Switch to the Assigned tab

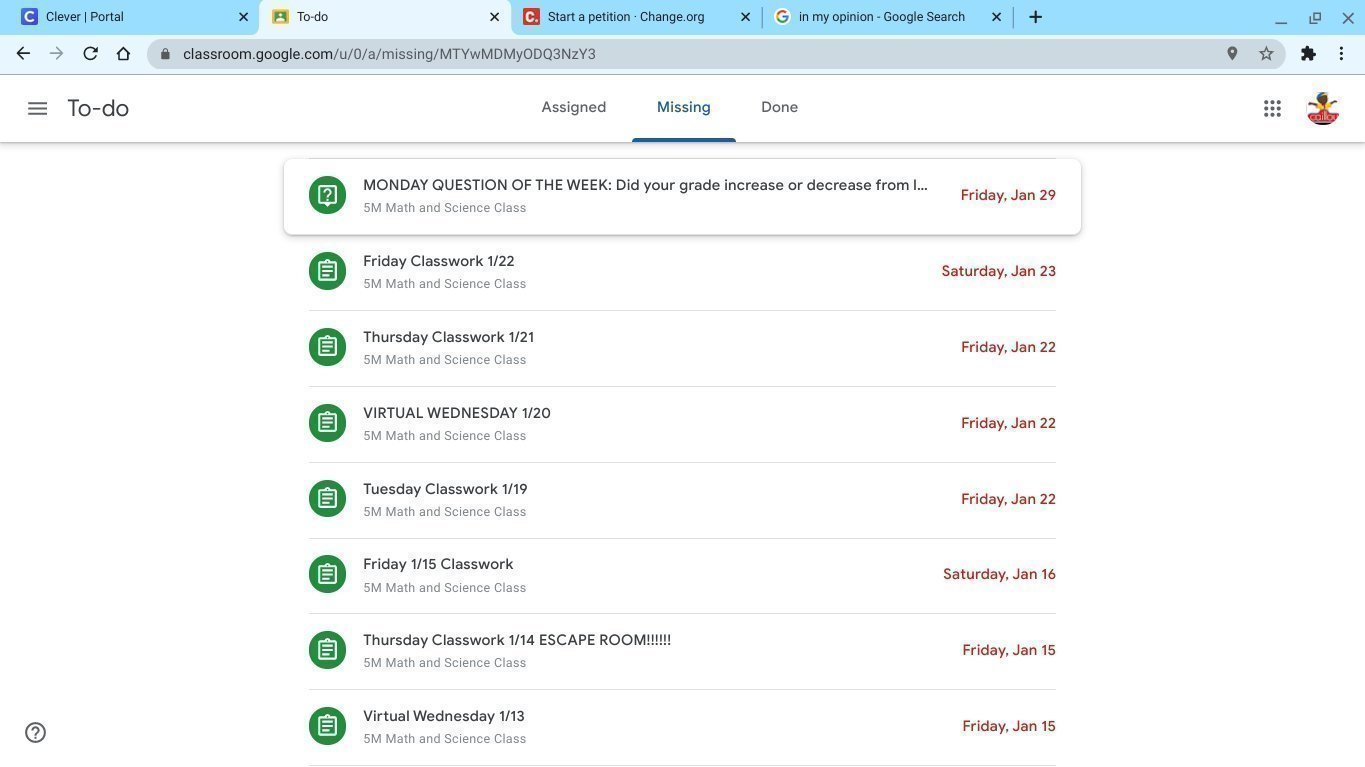click(x=573, y=107)
